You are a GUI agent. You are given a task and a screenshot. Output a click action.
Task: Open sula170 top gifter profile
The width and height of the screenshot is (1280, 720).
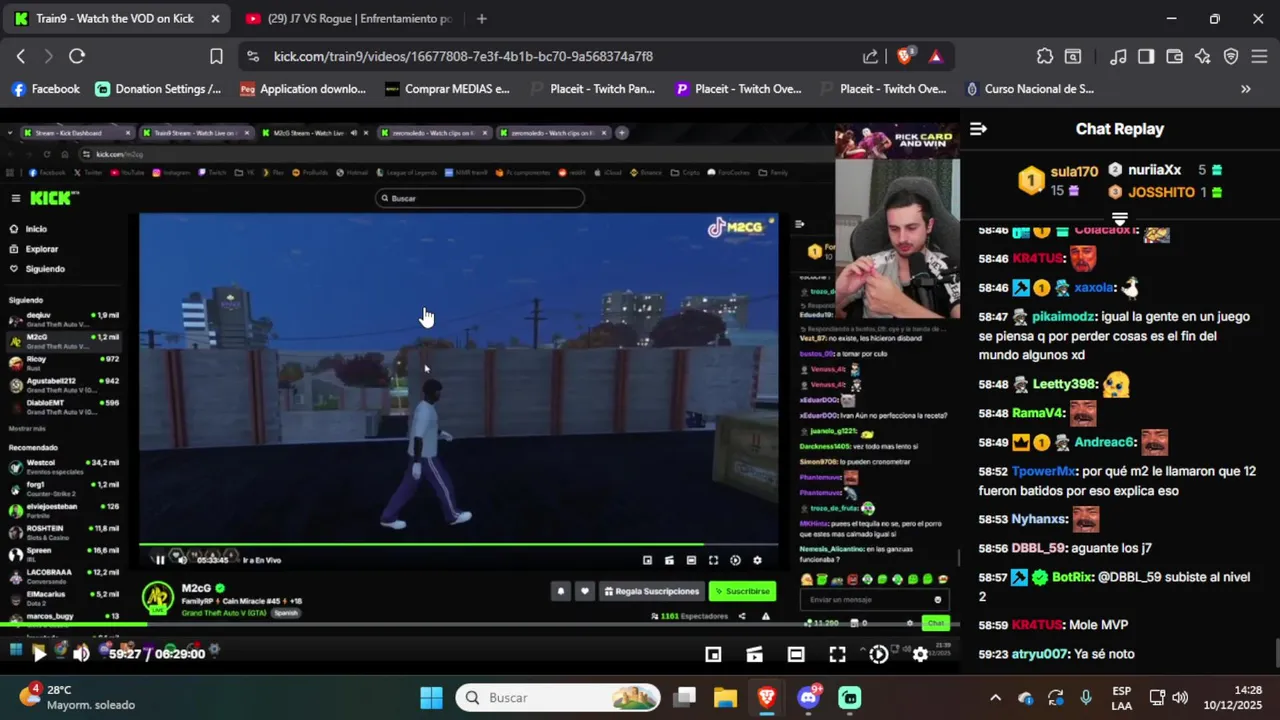[x=1074, y=172]
